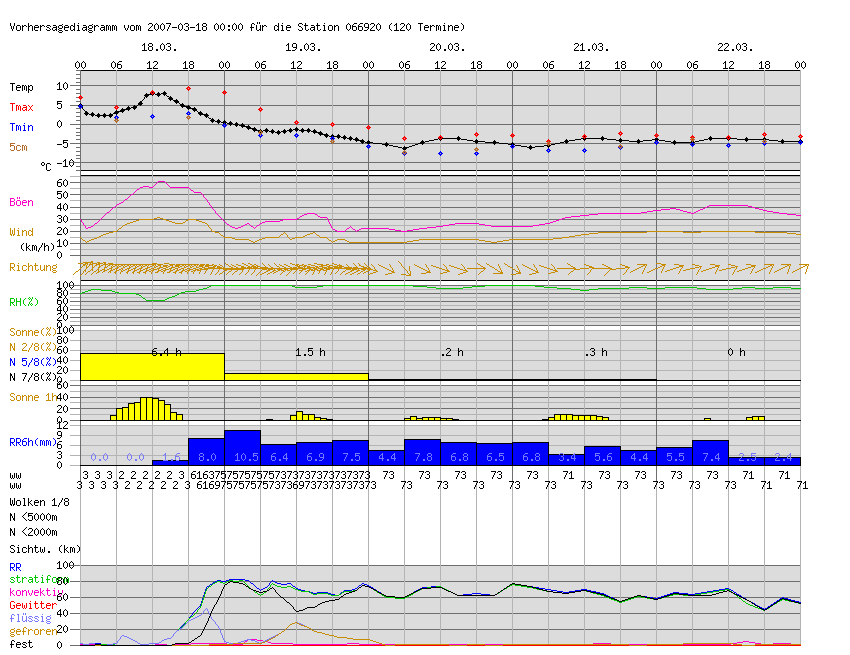Click the red "Tmax" legend label
The image size is (850, 655).
pos(21,107)
